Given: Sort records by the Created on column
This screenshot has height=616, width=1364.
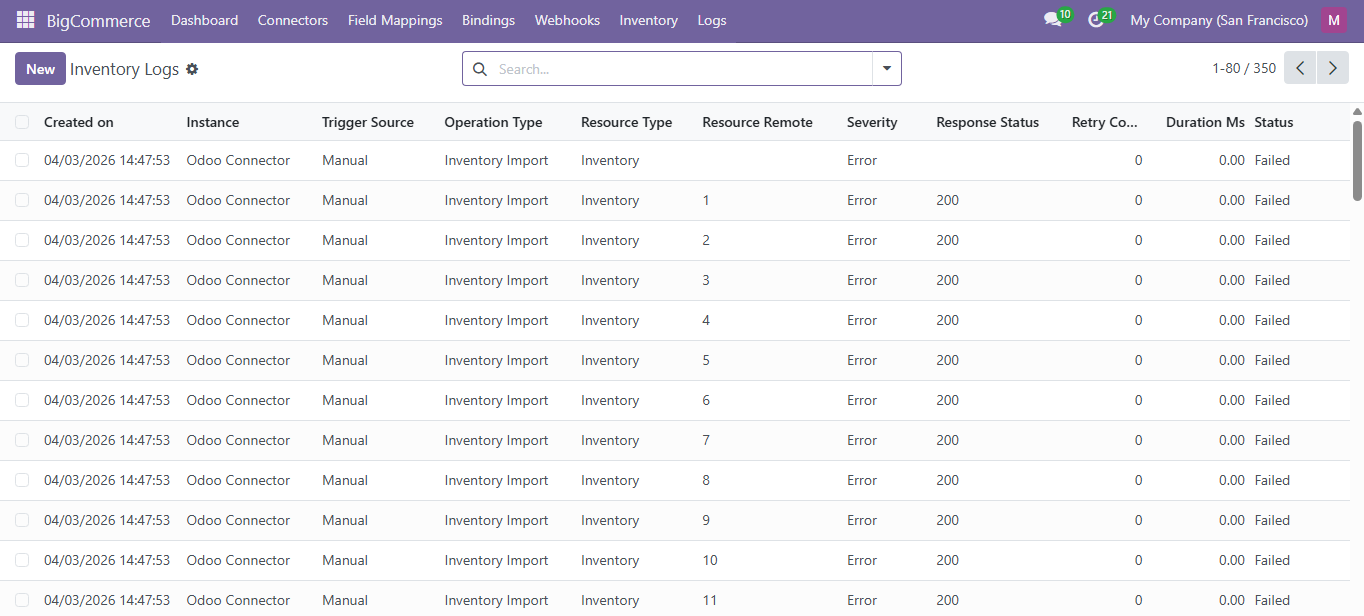Looking at the screenshot, I should [x=79, y=121].
